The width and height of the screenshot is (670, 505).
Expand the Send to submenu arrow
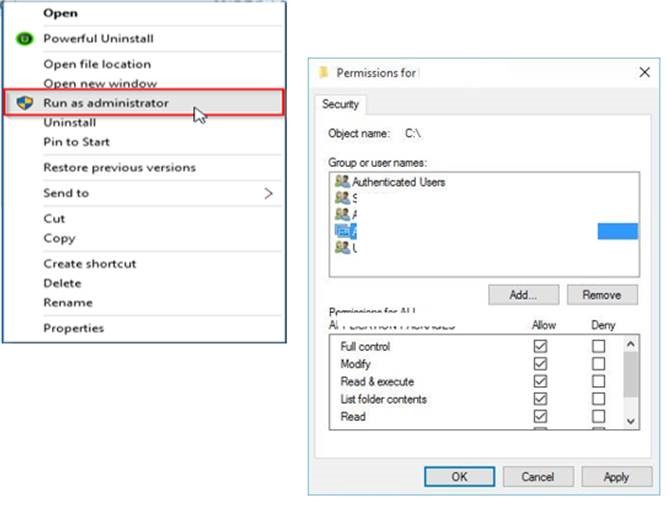(x=268, y=194)
